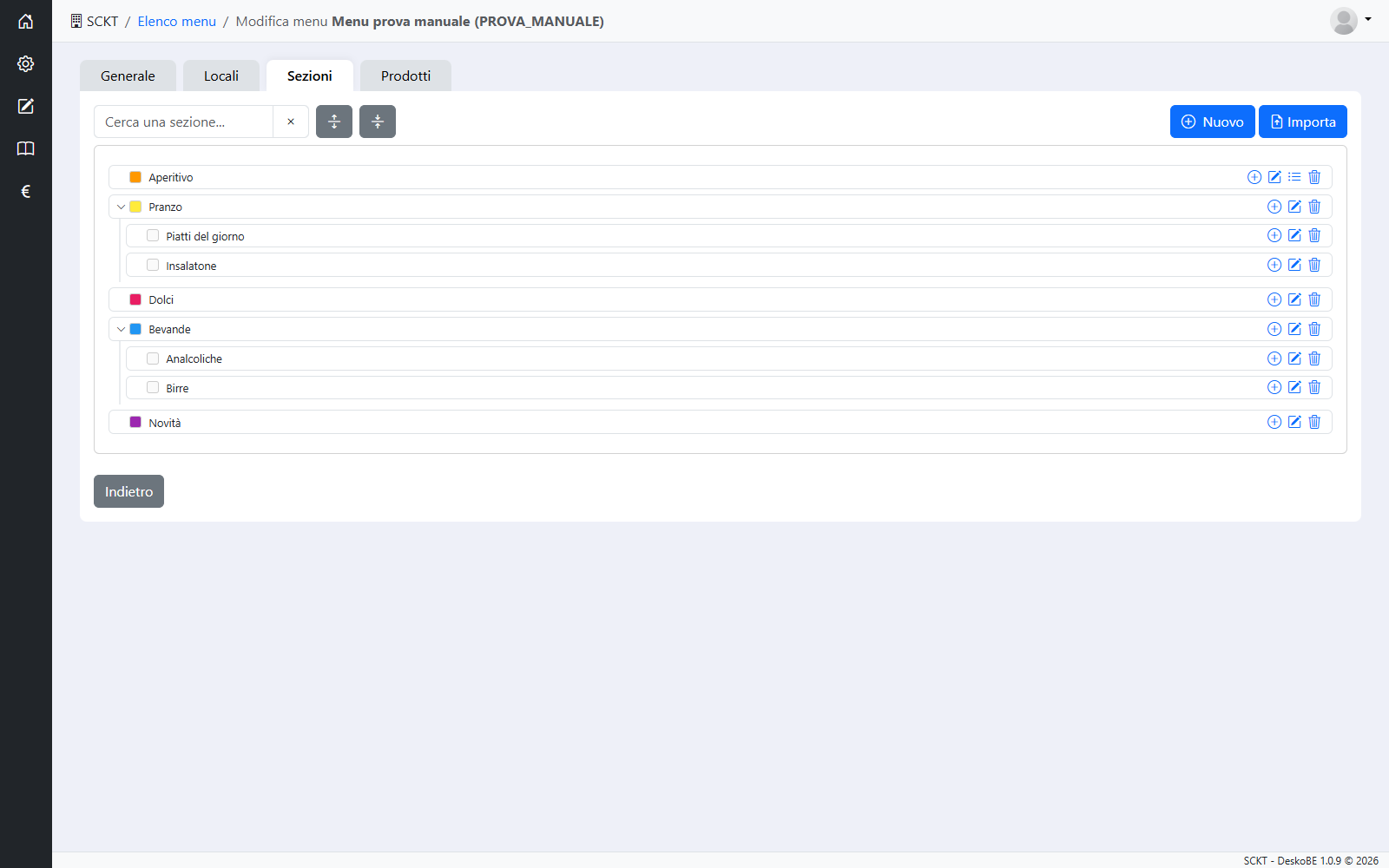Delete the Novità section
This screenshot has height=868, width=1389.
tap(1314, 422)
